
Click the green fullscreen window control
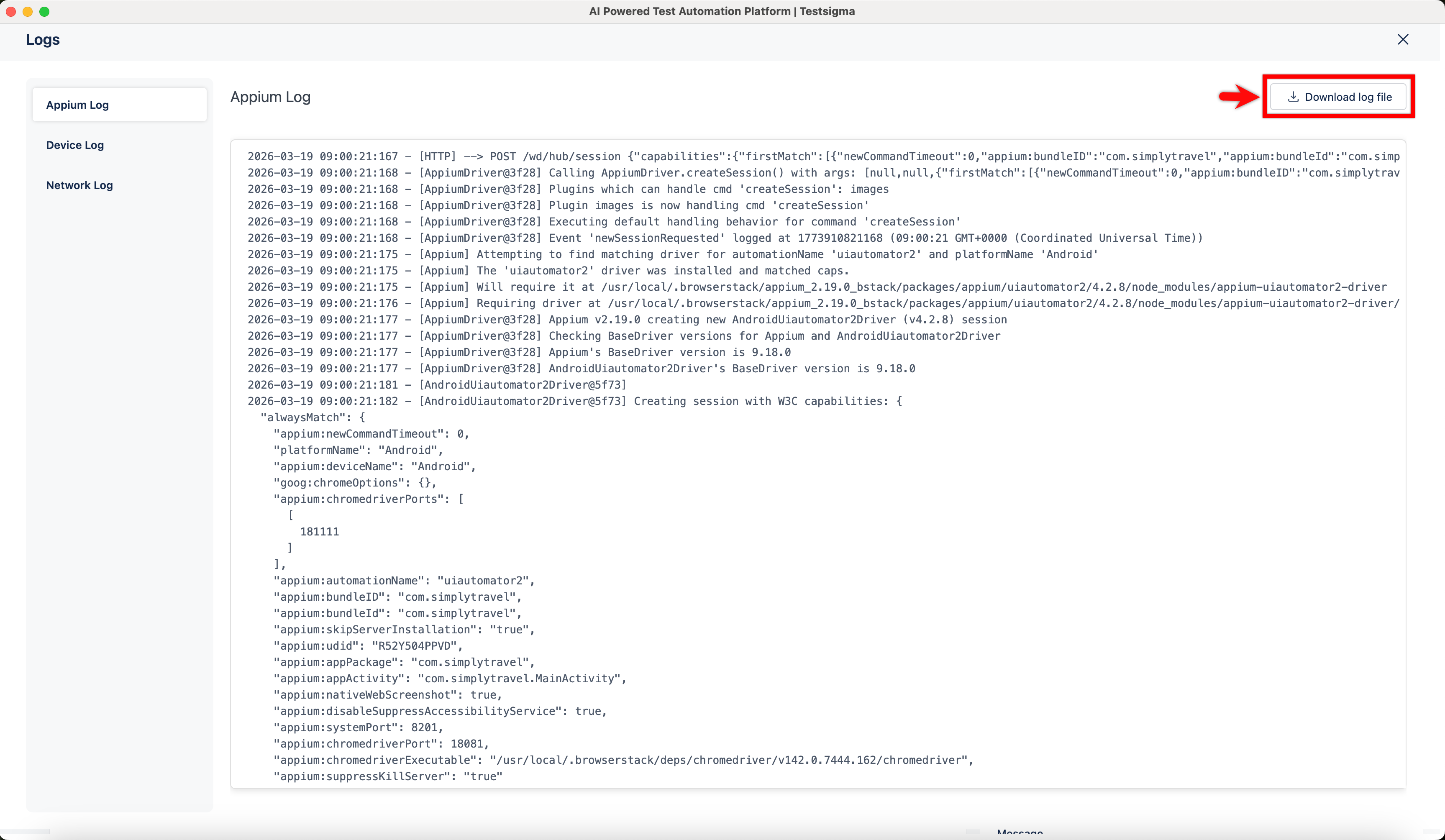coord(45,11)
